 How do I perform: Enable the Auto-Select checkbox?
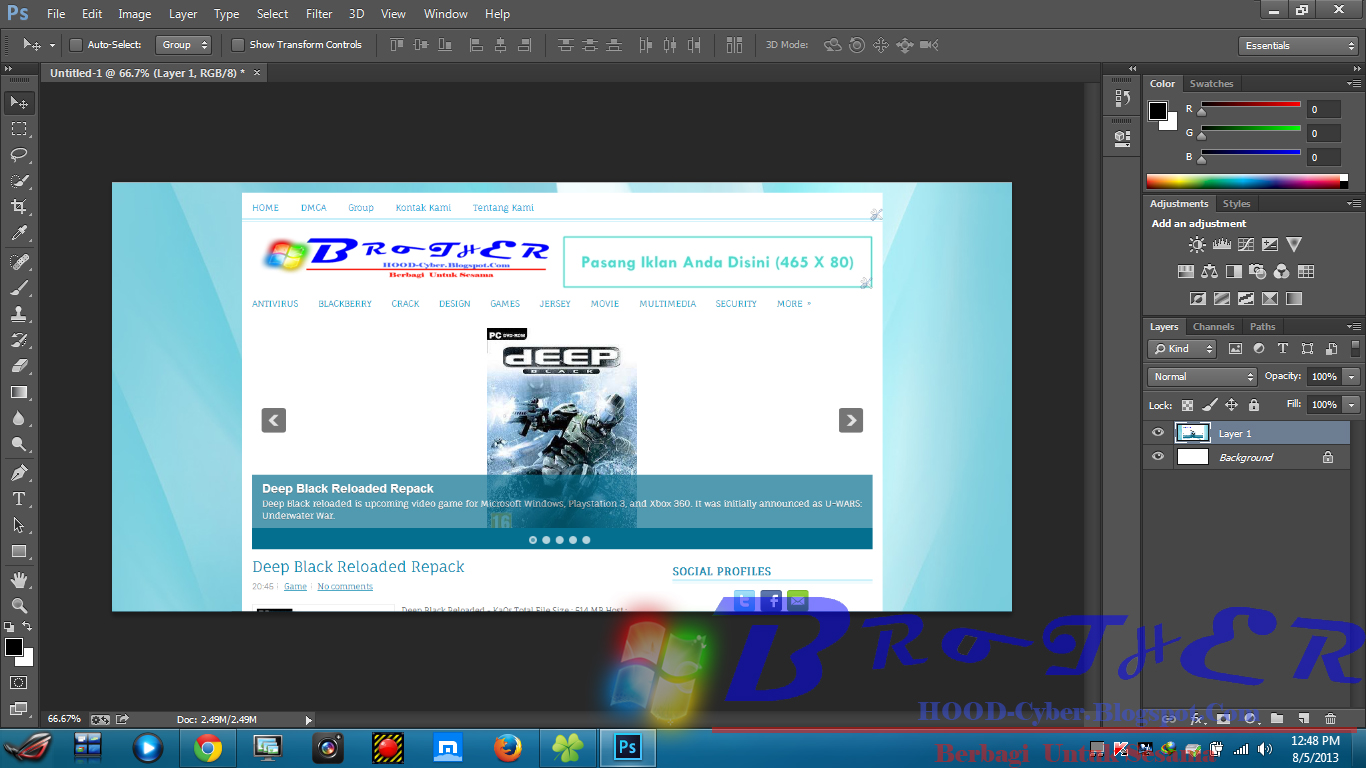tap(76, 45)
